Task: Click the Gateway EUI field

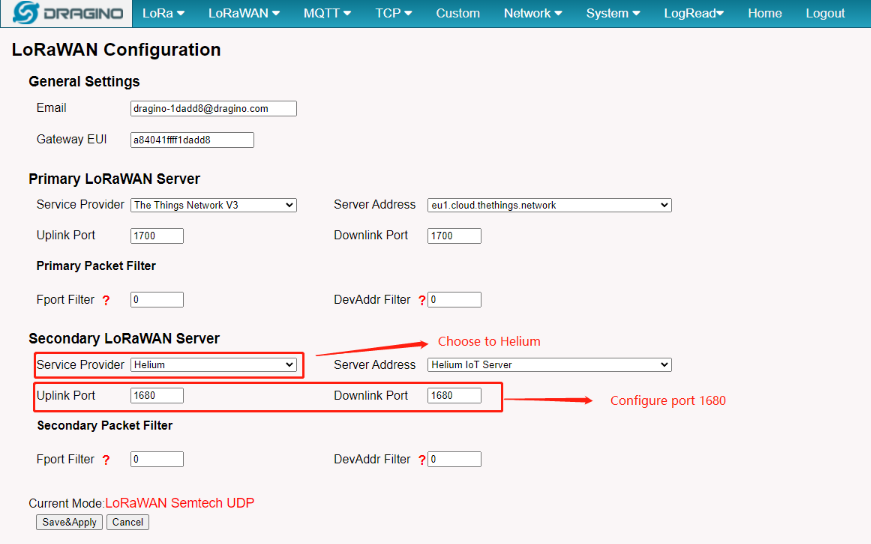Action: tap(192, 140)
